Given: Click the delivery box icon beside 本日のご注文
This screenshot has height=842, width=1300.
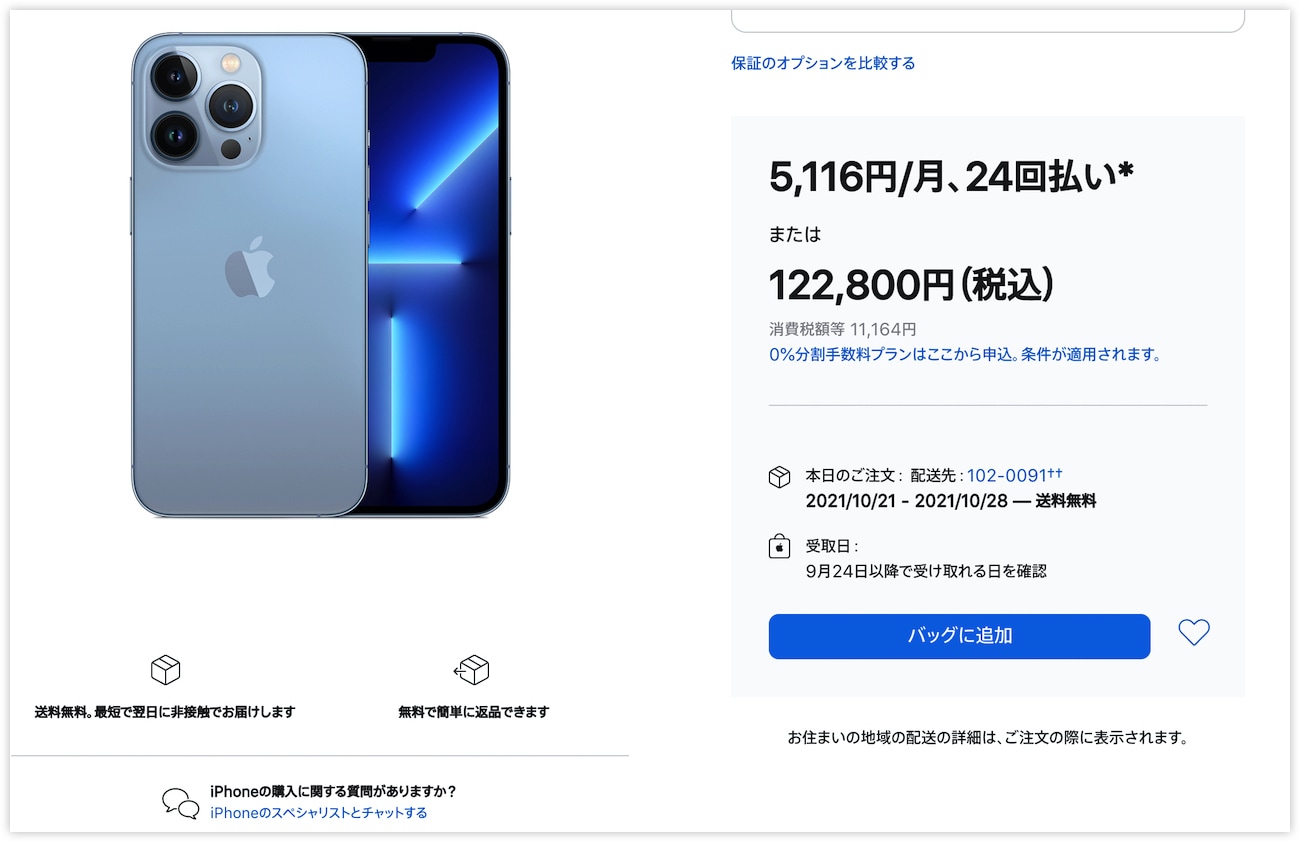Looking at the screenshot, I should pyautogui.click(x=779, y=477).
